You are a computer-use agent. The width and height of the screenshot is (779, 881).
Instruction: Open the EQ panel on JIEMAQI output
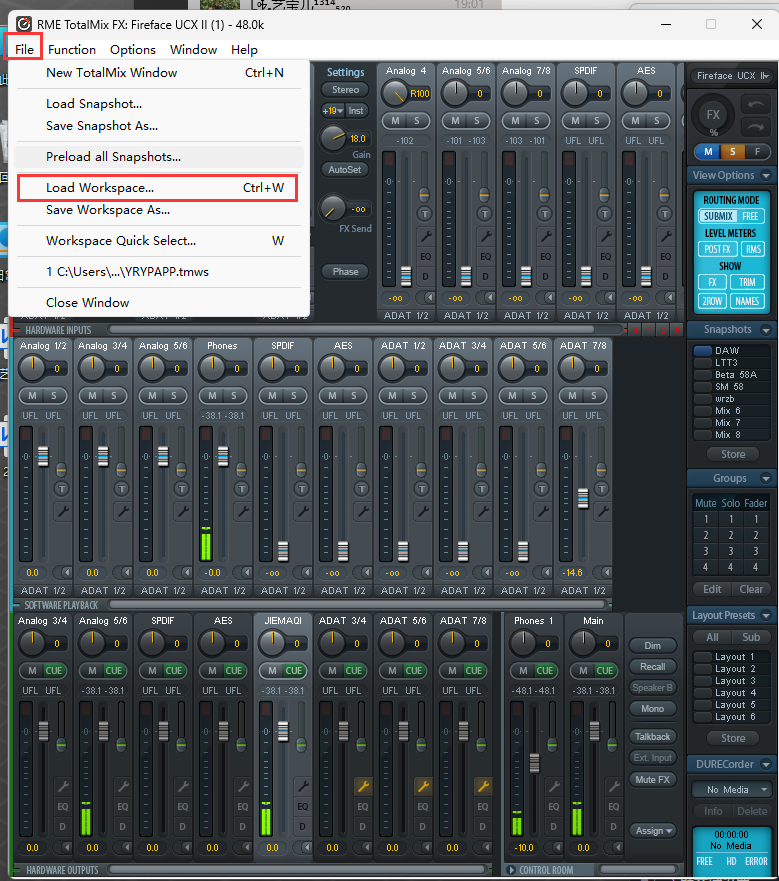tap(302, 806)
